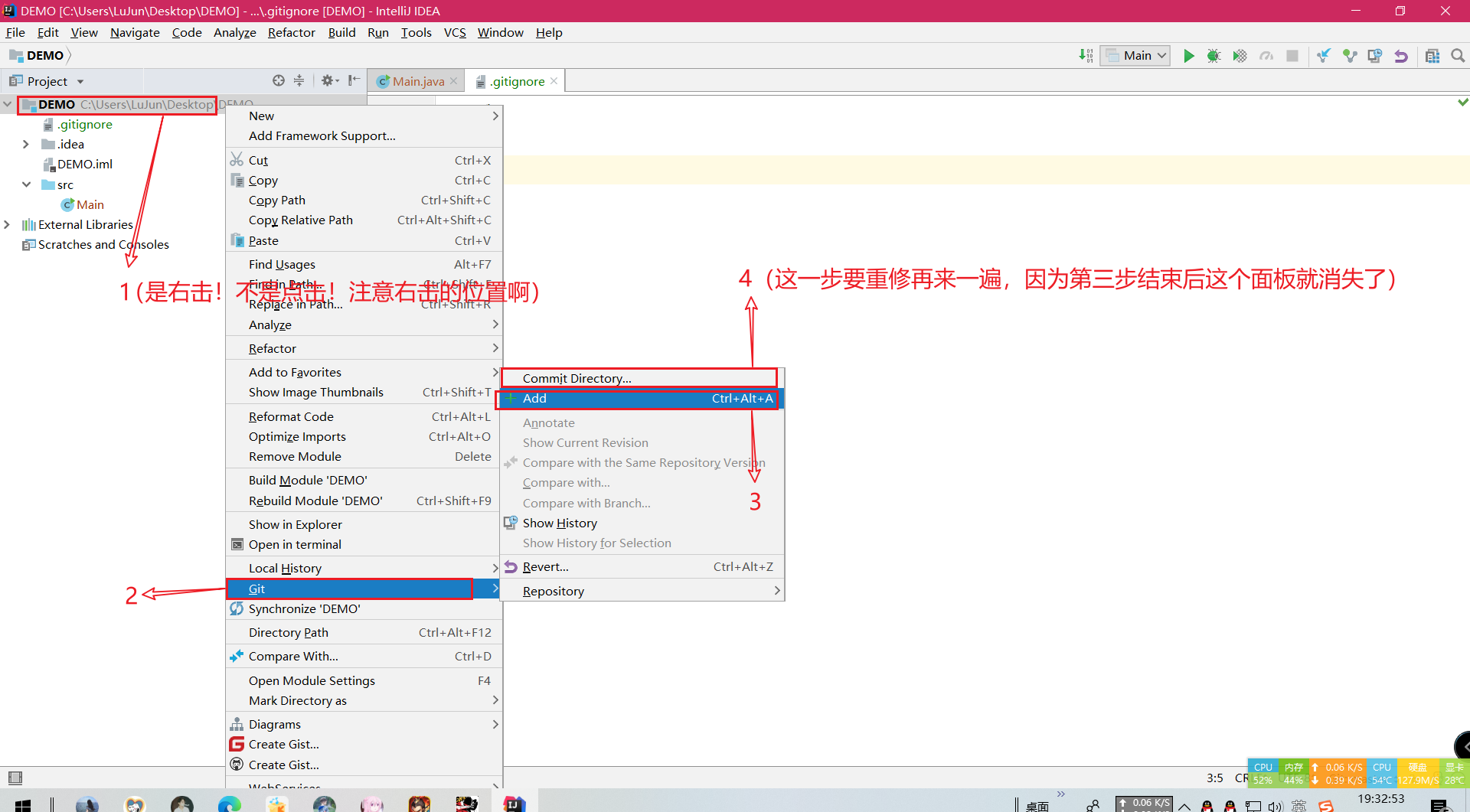Image resolution: width=1470 pixels, height=812 pixels.
Task: Click the Windows Start button
Action: pos(23,804)
